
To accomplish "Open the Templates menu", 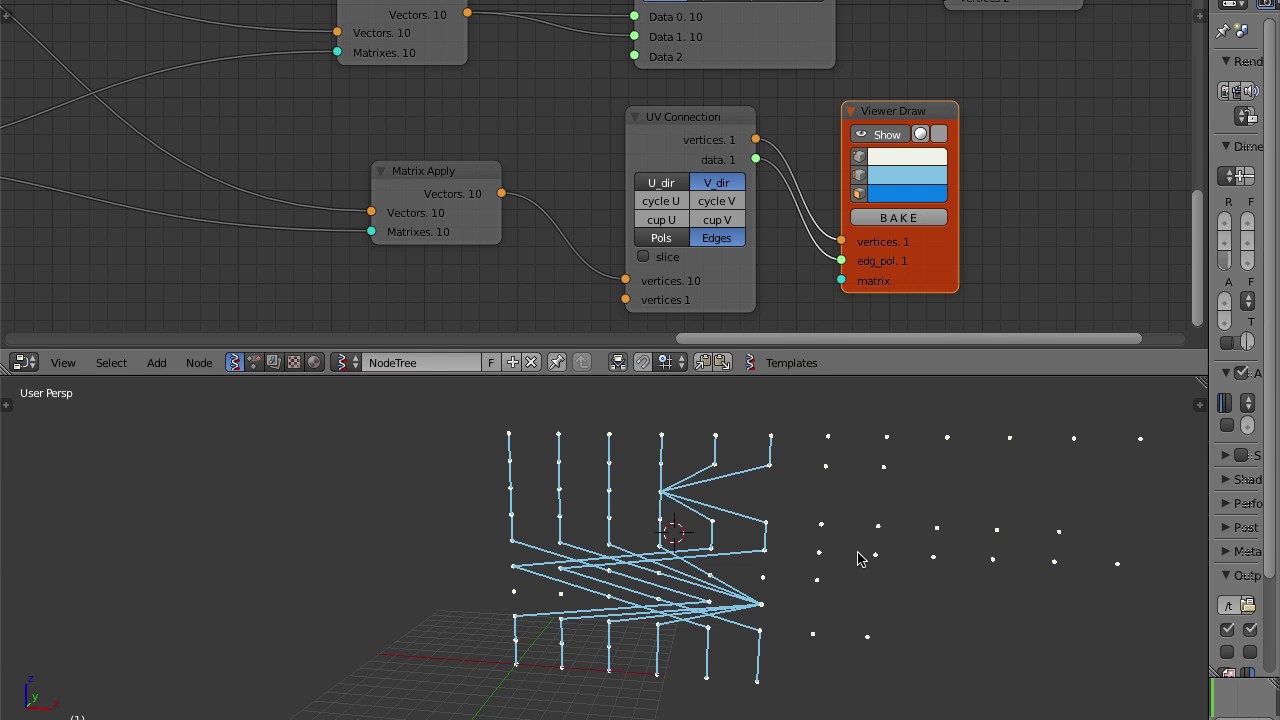I will 791,363.
